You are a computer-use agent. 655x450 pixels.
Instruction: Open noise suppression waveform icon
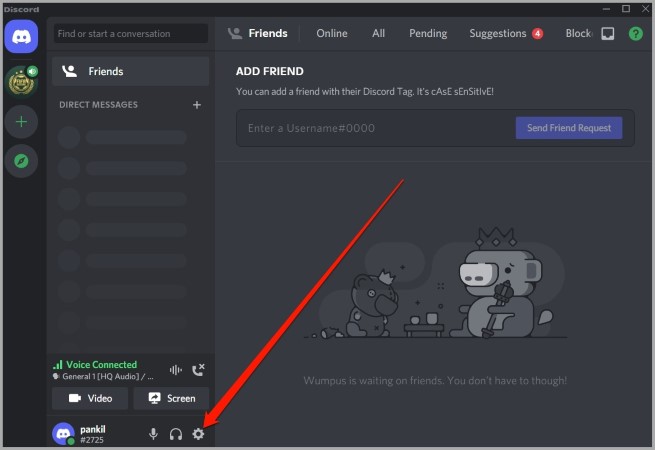click(176, 370)
